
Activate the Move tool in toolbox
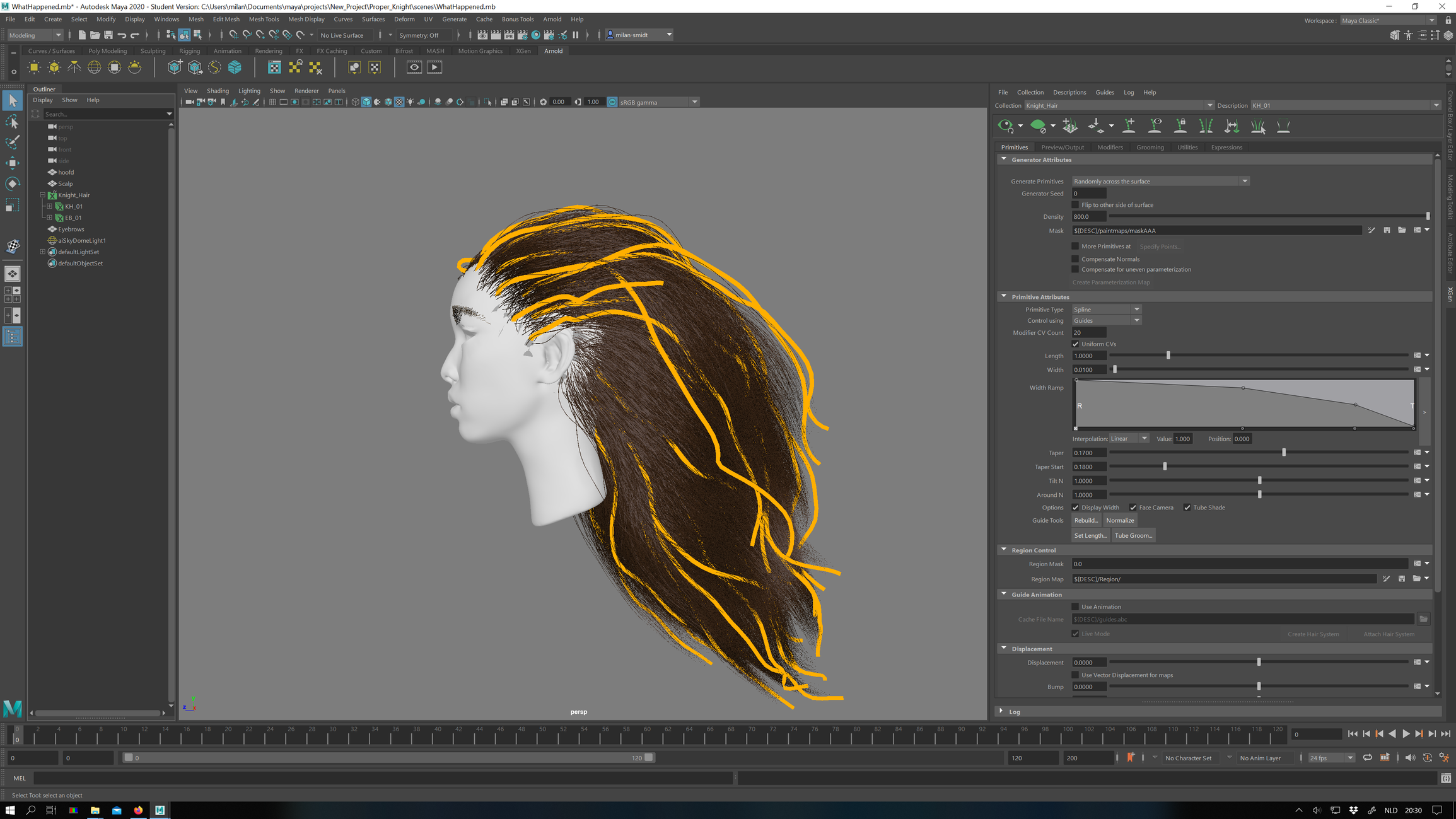(x=13, y=163)
